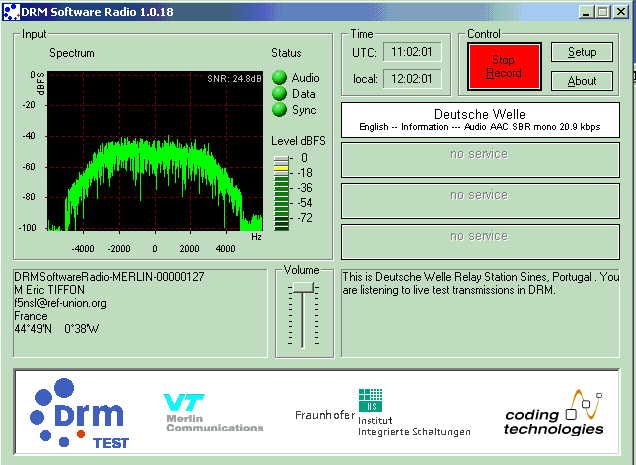Select the Deutsche Welle service
Viewport: 636px width, 465px height.
[480, 120]
